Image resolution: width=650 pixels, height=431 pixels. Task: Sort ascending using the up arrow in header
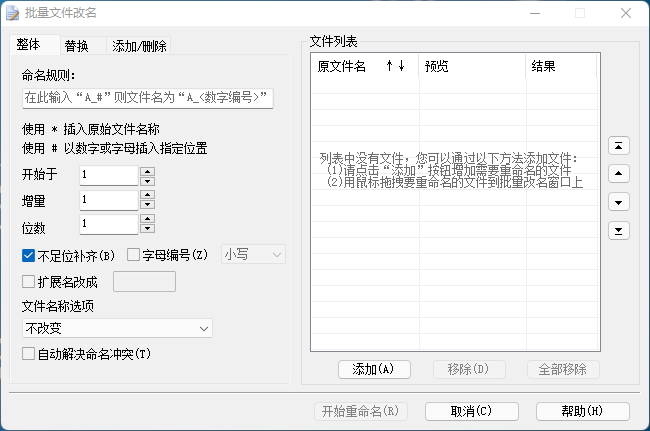pos(389,65)
